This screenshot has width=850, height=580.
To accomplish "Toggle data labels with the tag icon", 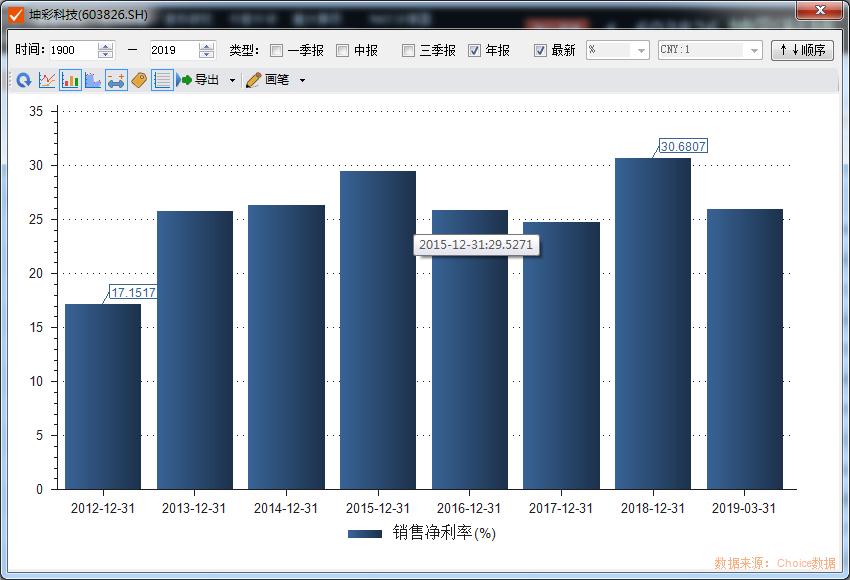I will (x=137, y=80).
